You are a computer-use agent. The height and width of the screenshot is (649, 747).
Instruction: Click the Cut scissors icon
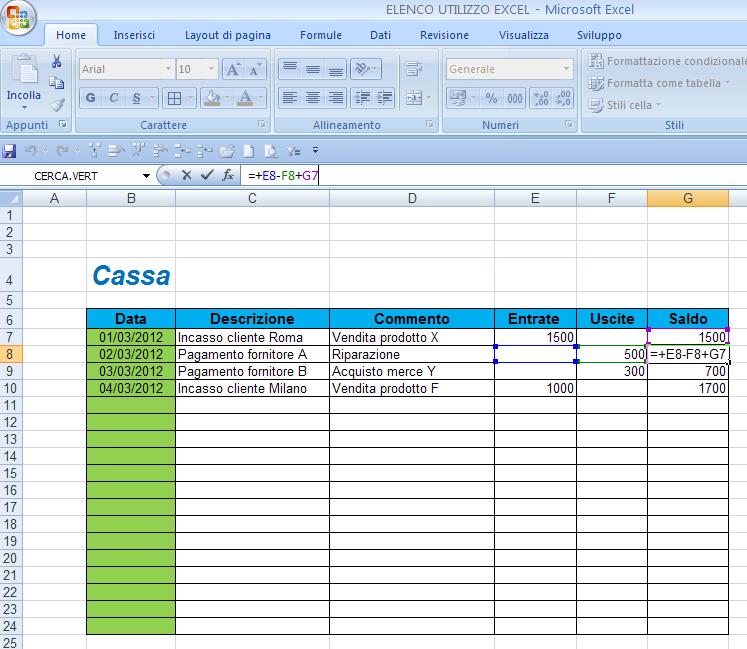(57, 61)
